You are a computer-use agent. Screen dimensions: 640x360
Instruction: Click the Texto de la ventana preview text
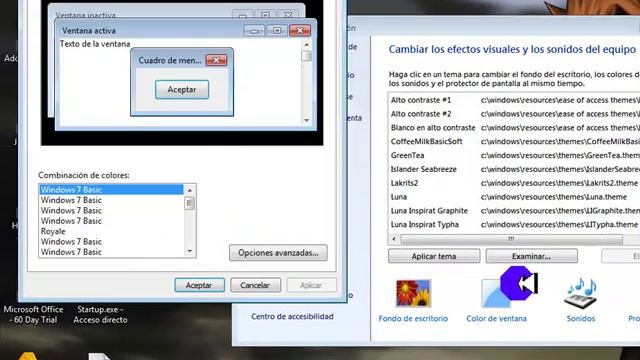coord(95,44)
